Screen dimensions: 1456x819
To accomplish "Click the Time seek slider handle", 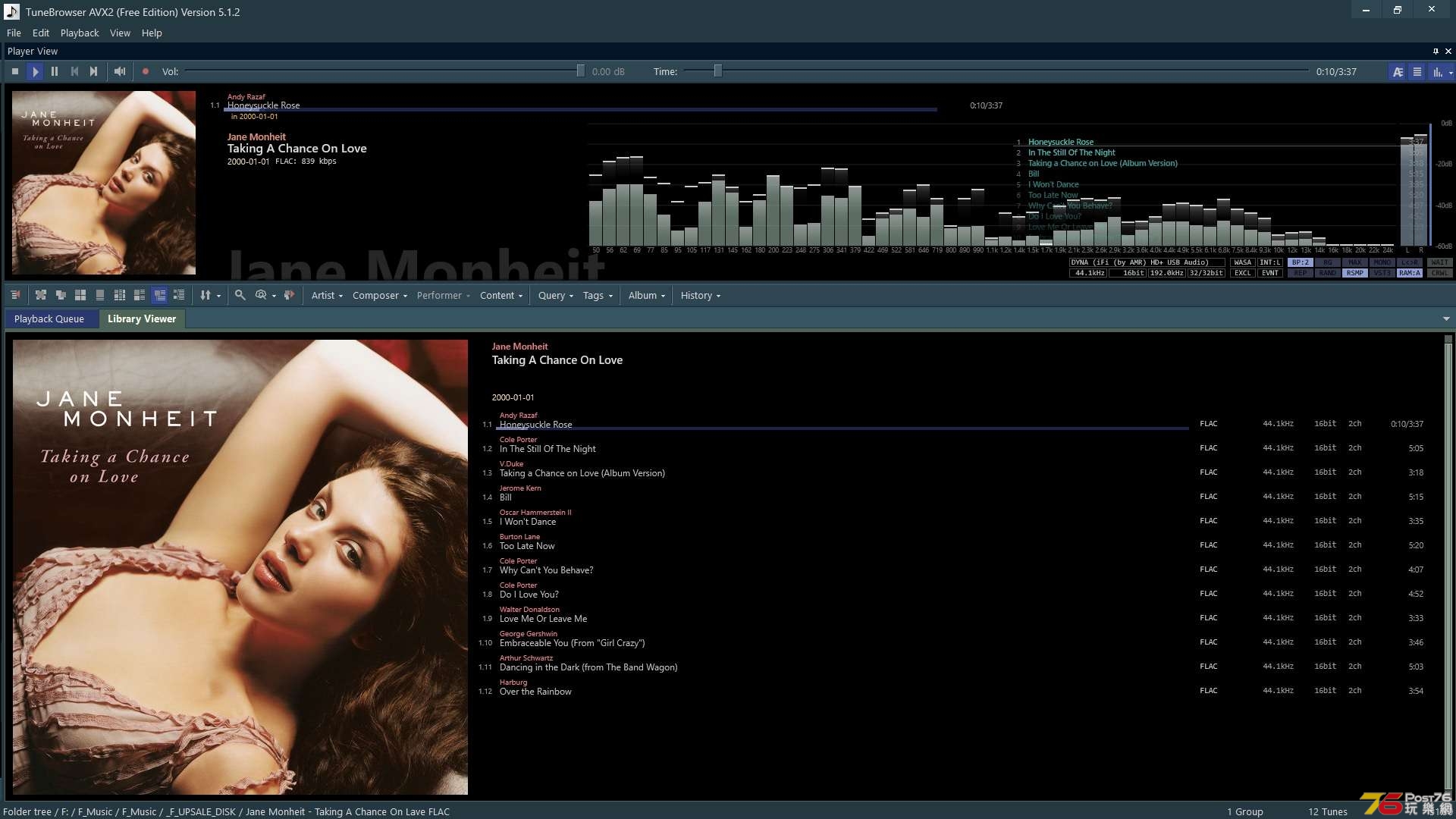I will [x=717, y=71].
